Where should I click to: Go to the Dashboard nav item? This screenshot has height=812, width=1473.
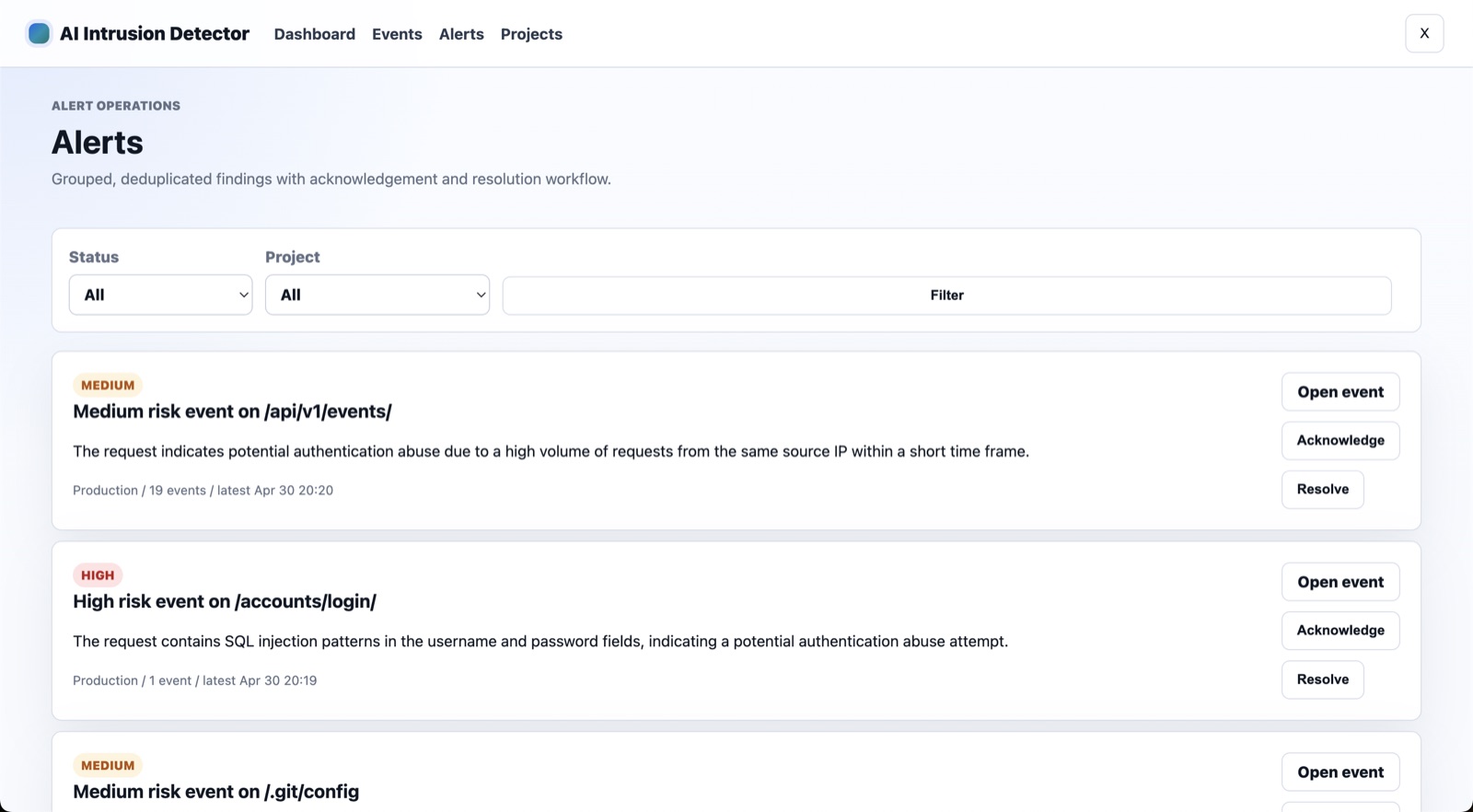[x=315, y=34]
